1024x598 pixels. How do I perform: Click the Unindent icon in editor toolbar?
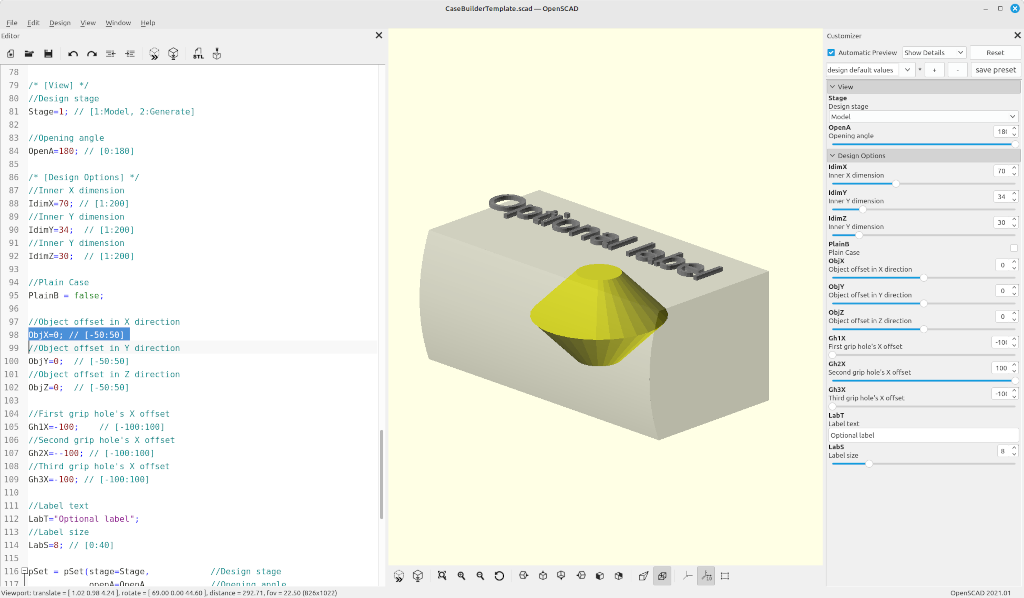(110, 54)
